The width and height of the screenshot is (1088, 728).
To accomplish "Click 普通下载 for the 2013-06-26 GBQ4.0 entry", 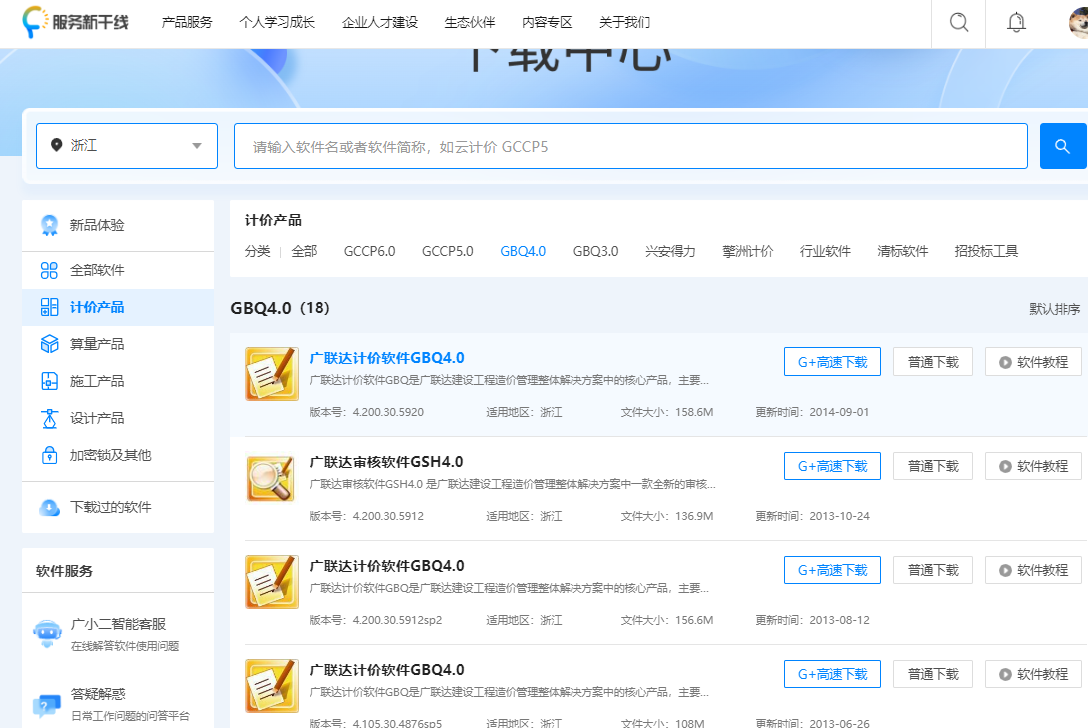I will [x=933, y=674].
